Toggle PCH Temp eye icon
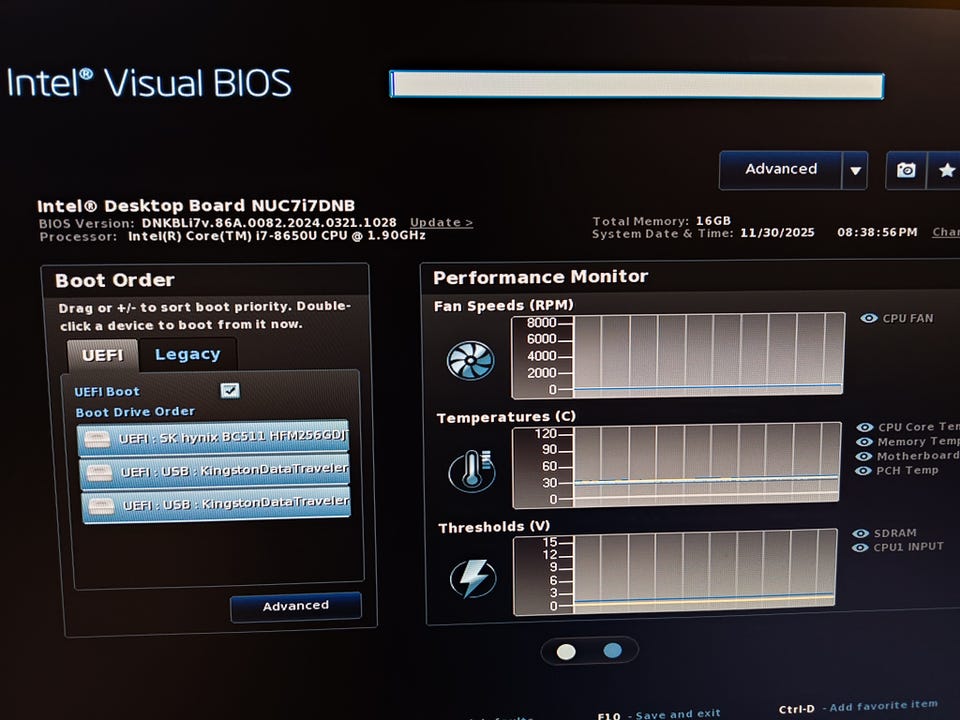The height and width of the screenshot is (720, 960). pyautogui.click(x=863, y=471)
